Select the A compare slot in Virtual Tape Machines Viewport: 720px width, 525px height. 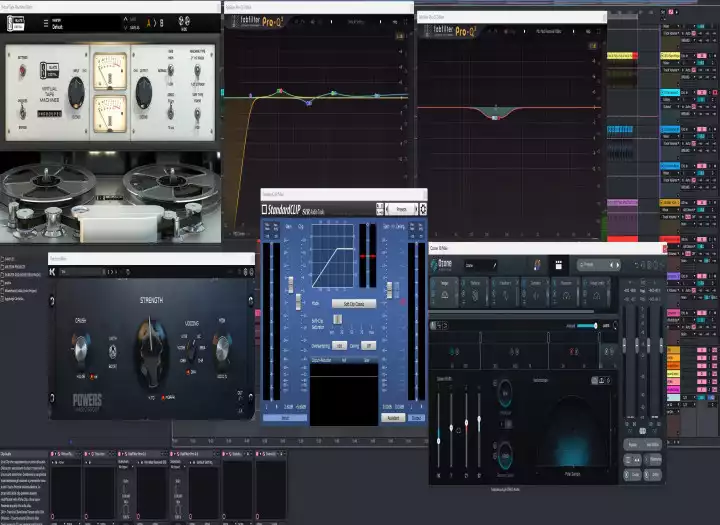148,23
